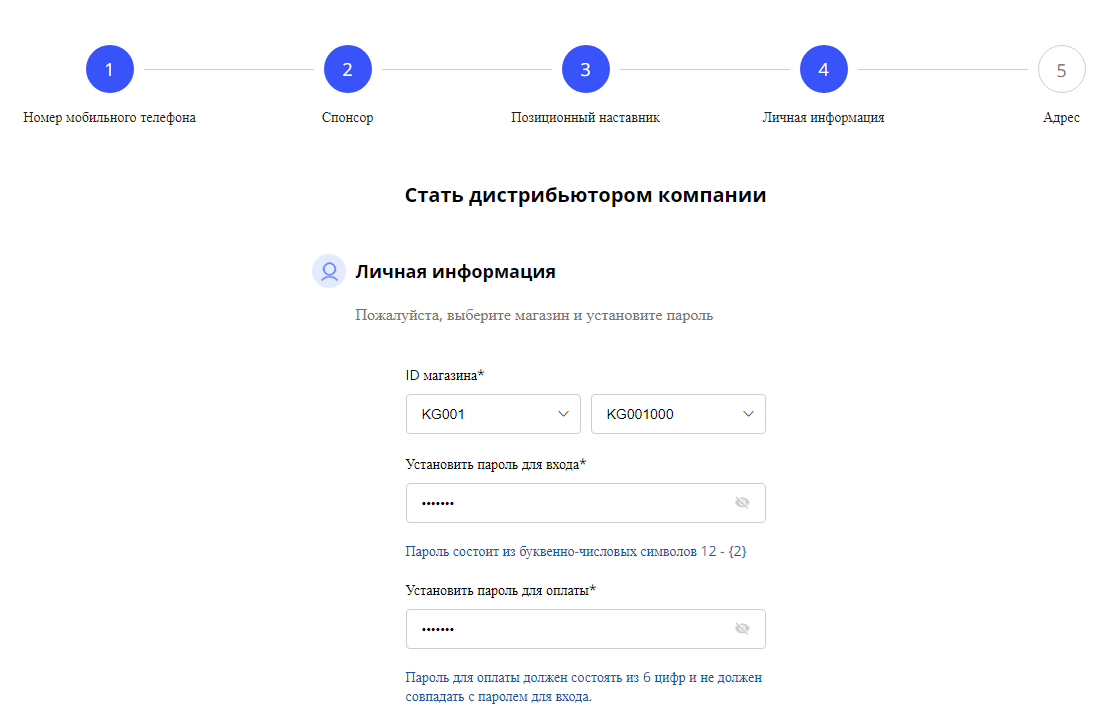Click the 'Адрес' step label
Image resolution: width=1112 pixels, height=725 pixels.
1061,118
